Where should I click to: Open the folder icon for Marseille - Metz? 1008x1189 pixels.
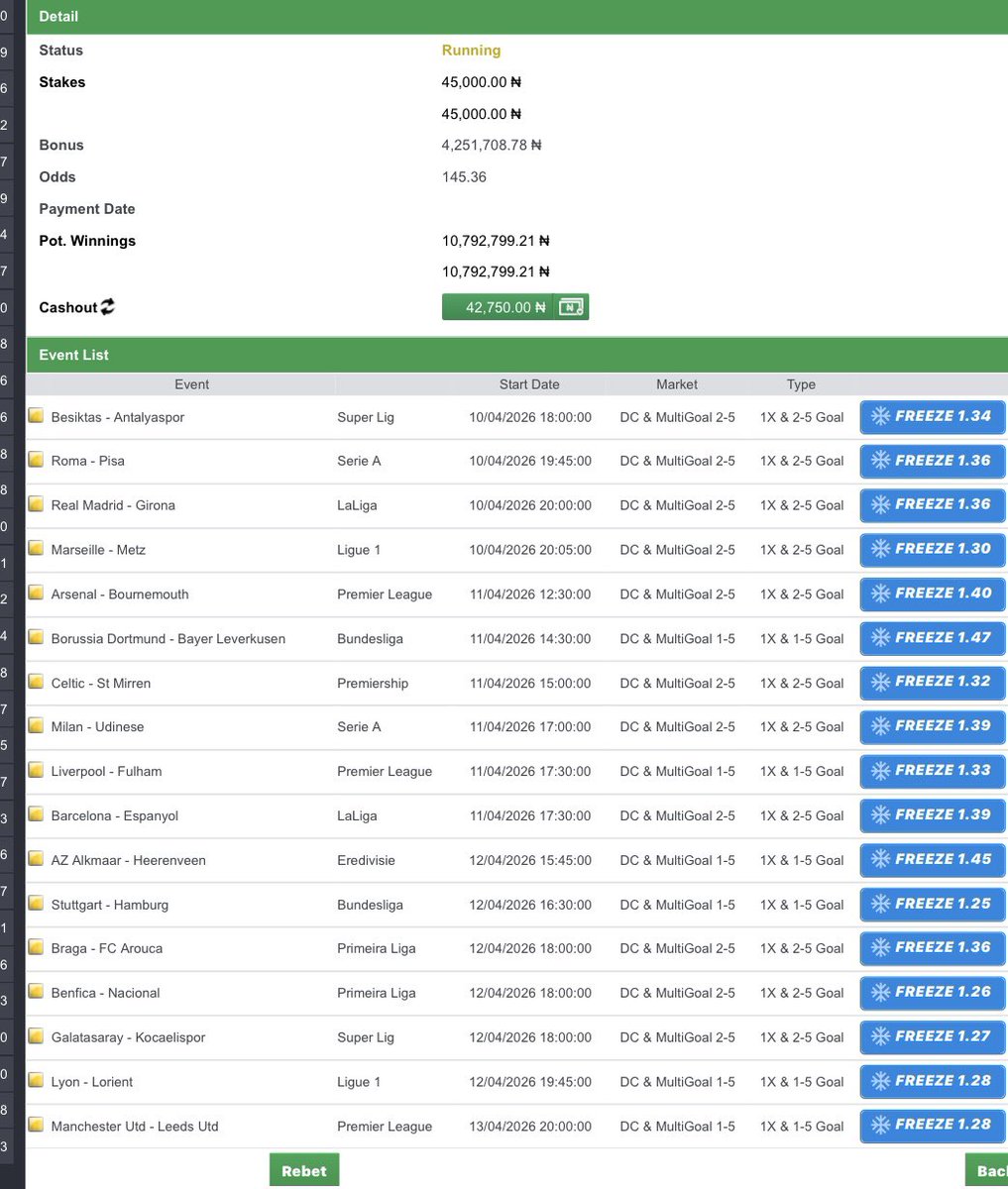point(36,549)
